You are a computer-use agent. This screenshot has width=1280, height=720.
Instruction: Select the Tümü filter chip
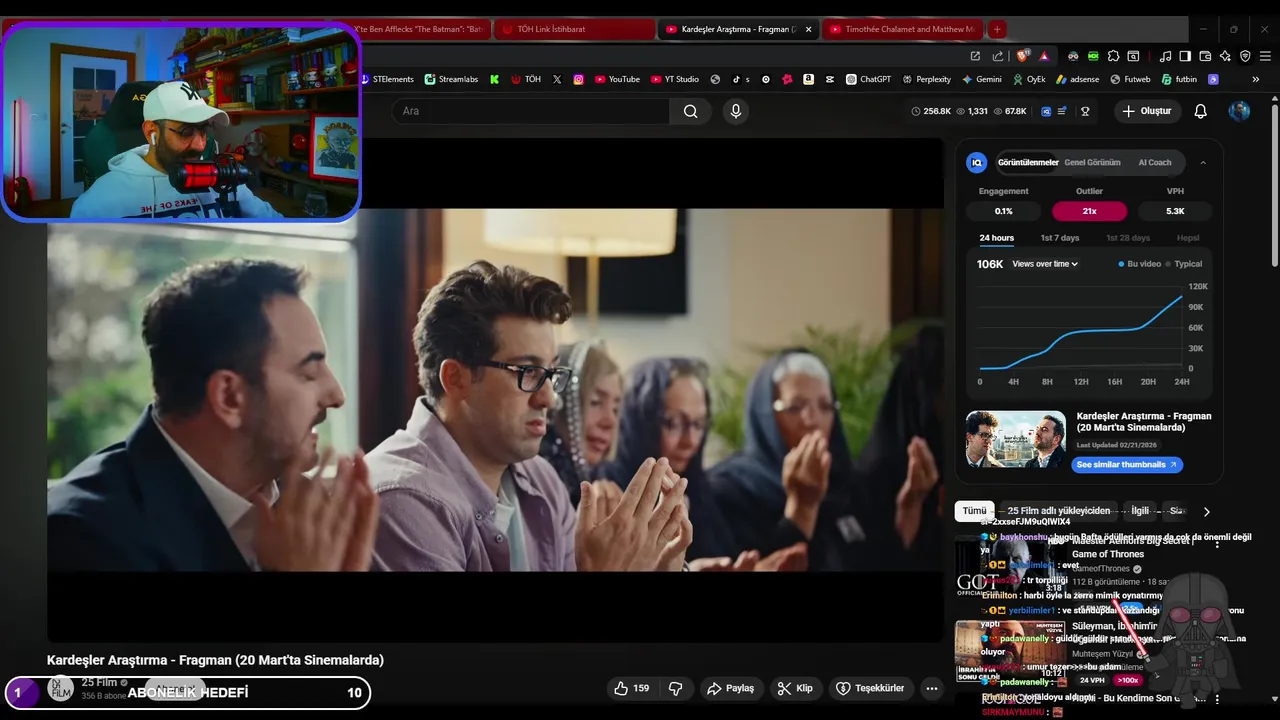974,511
